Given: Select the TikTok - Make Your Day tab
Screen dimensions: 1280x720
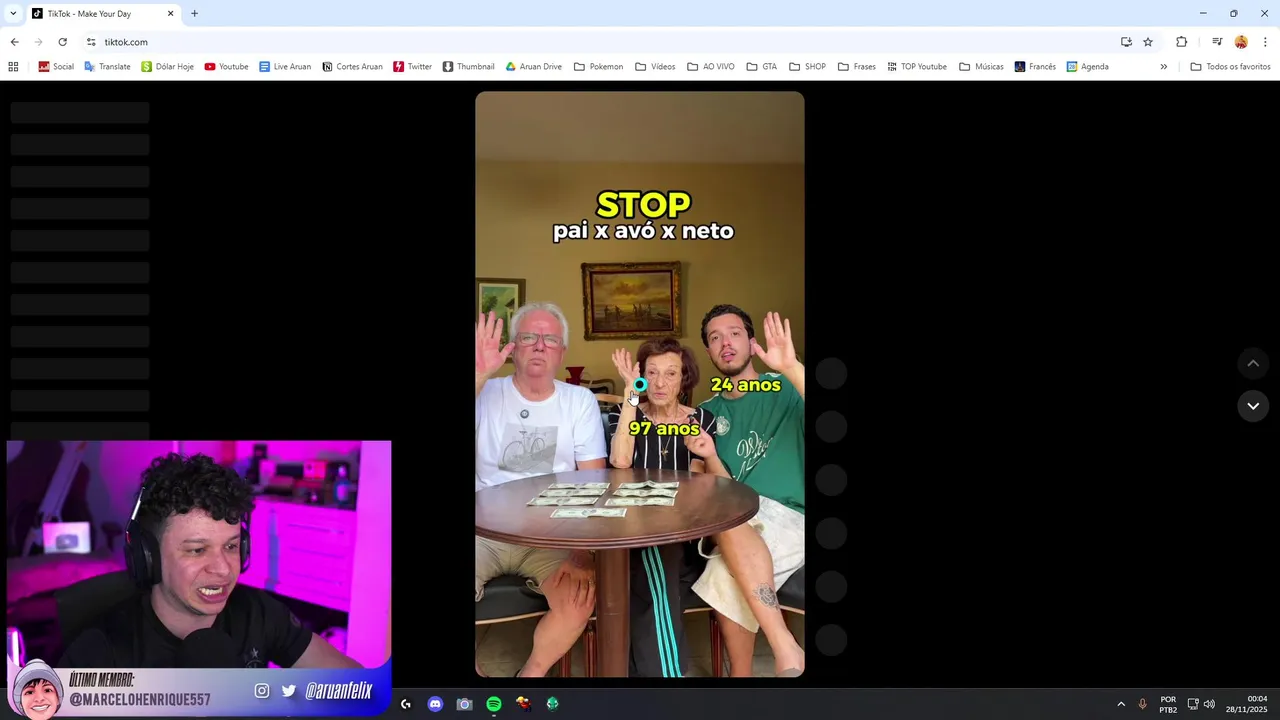Looking at the screenshot, I should (x=102, y=14).
